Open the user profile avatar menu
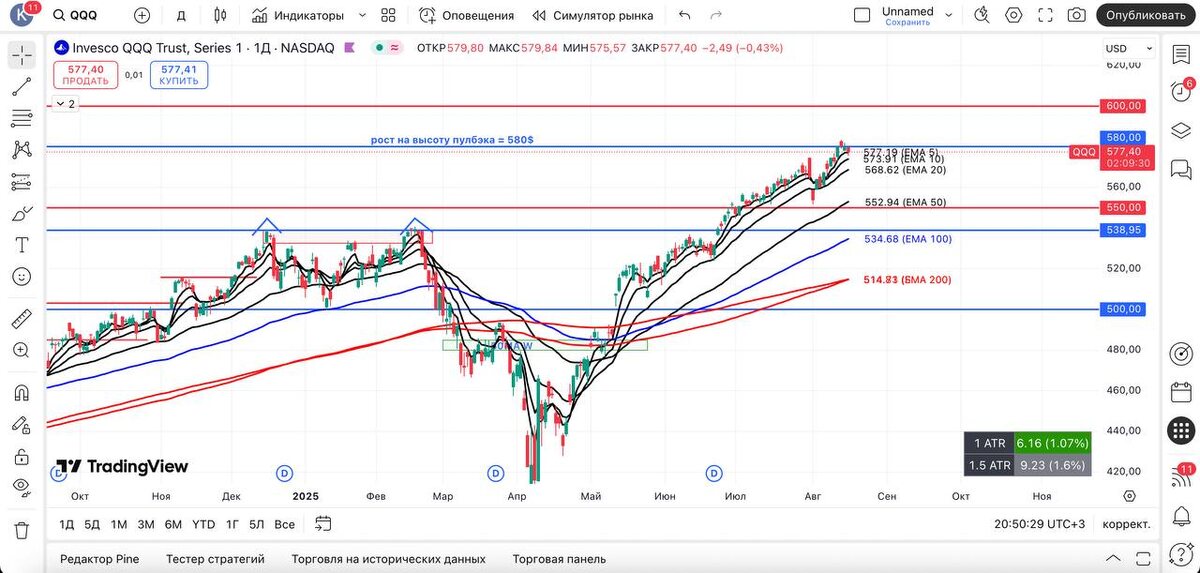This screenshot has height=573, width=1200. coord(22,15)
